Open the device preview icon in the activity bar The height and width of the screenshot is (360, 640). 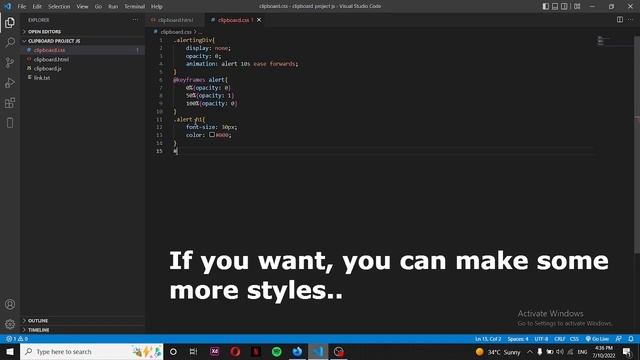(10, 123)
